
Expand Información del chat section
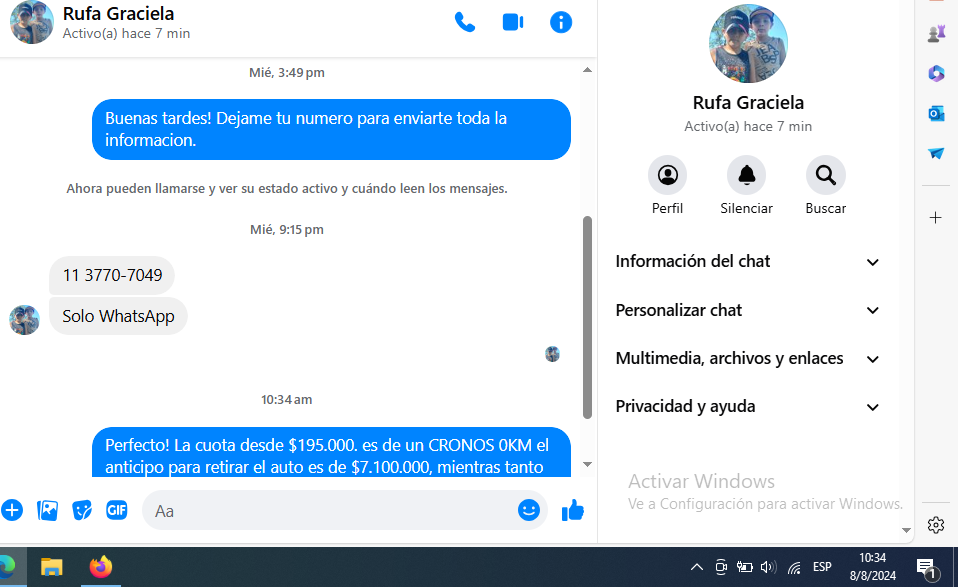click(747, 262)
